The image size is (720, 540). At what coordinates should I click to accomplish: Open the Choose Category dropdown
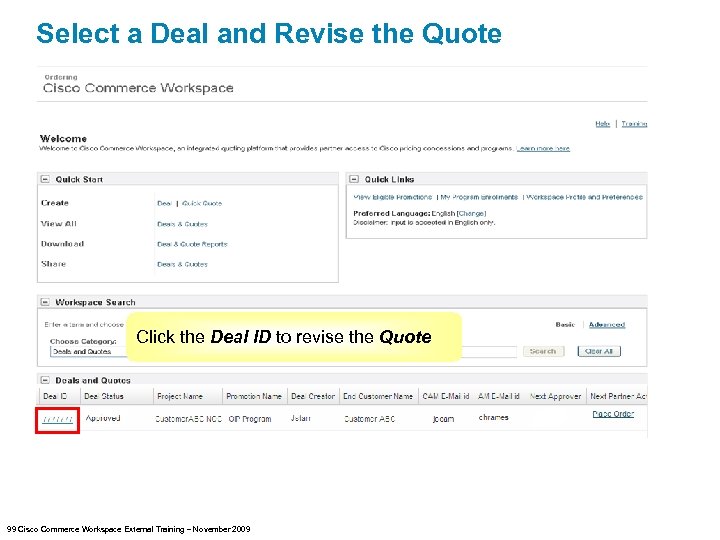(x=88, y=352)
